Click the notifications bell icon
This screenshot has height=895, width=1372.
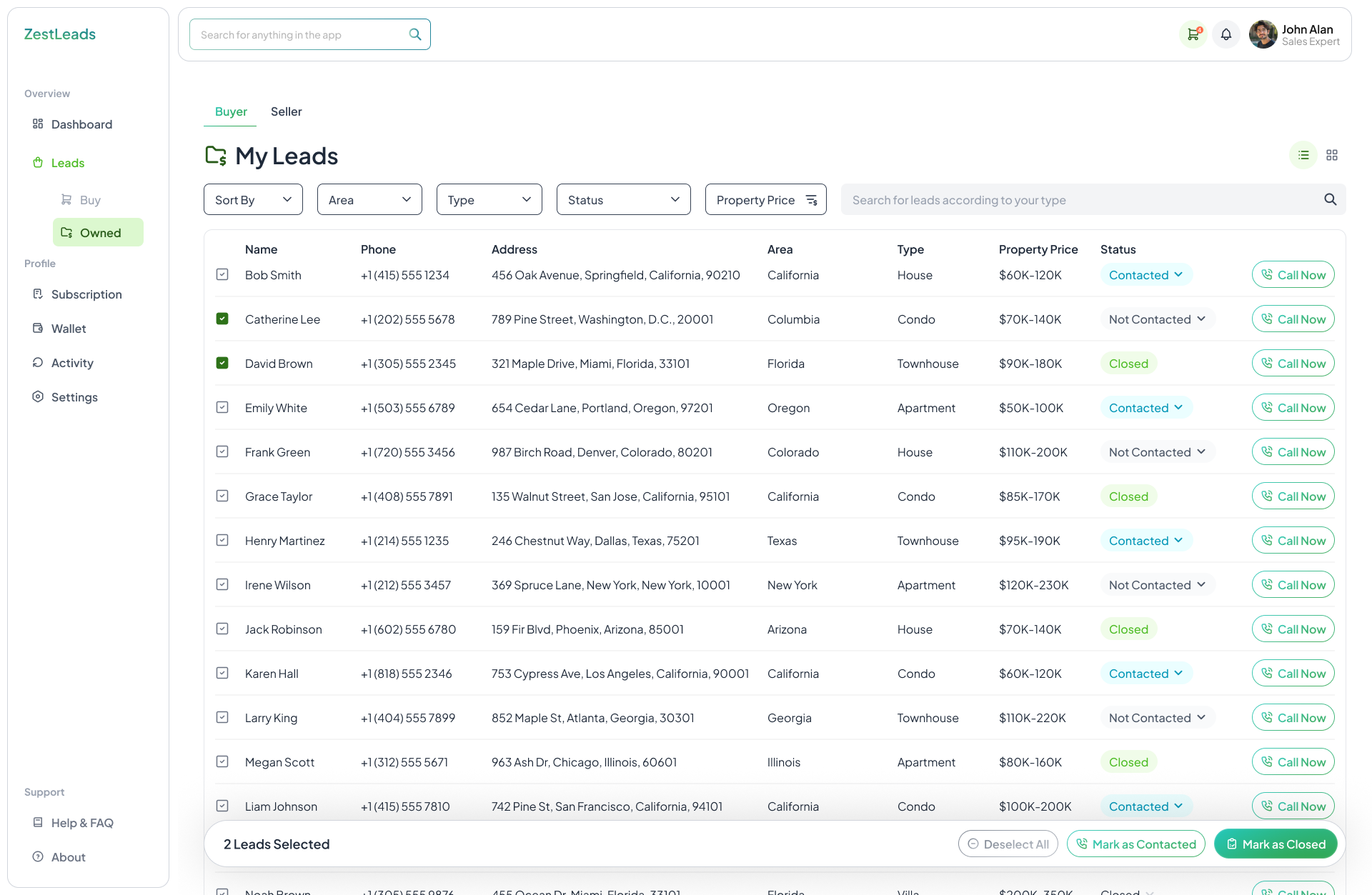(x=1226, y=34)
